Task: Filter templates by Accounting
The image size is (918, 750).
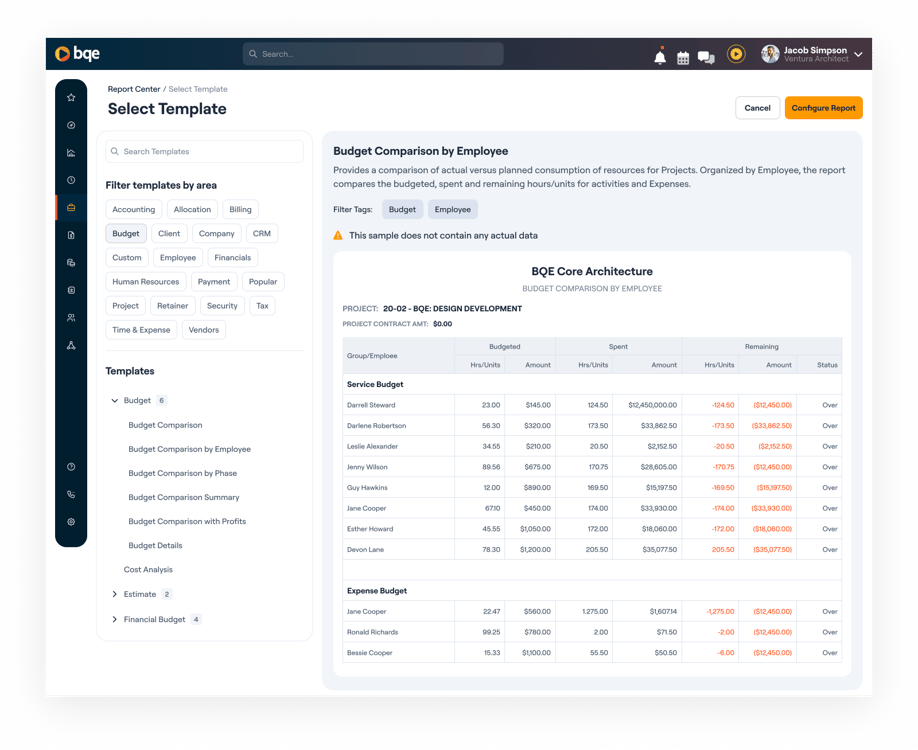Action: [x=133, y=210]
